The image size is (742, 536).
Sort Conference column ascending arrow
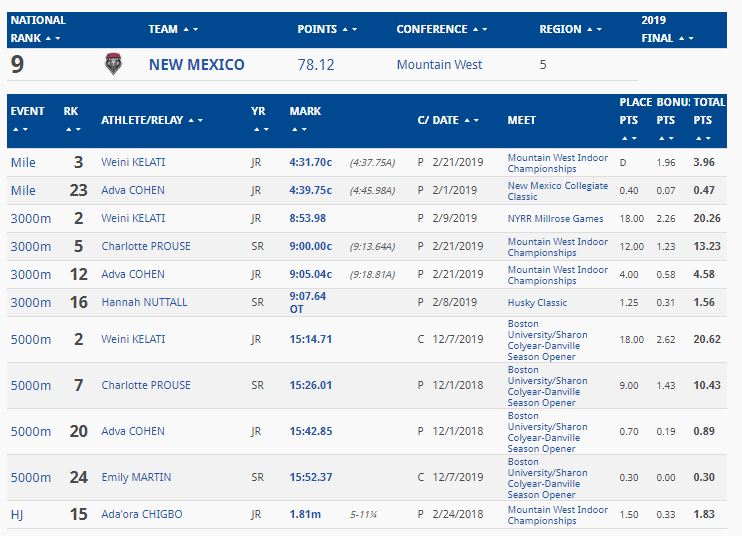point(475,29)
